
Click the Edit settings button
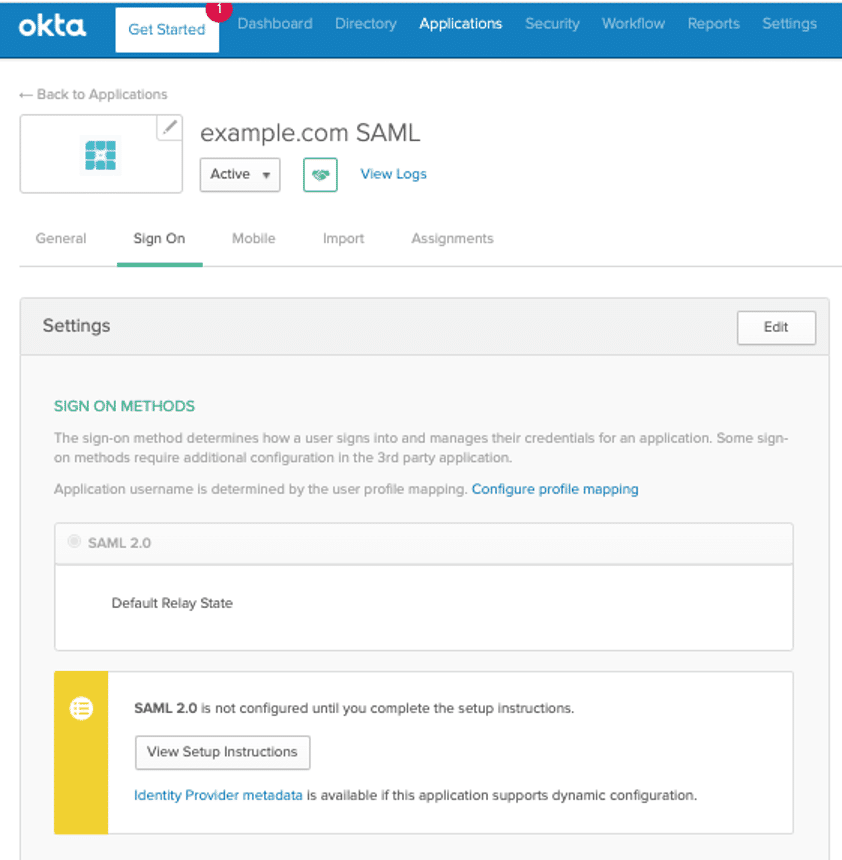(x=776, y=327)
